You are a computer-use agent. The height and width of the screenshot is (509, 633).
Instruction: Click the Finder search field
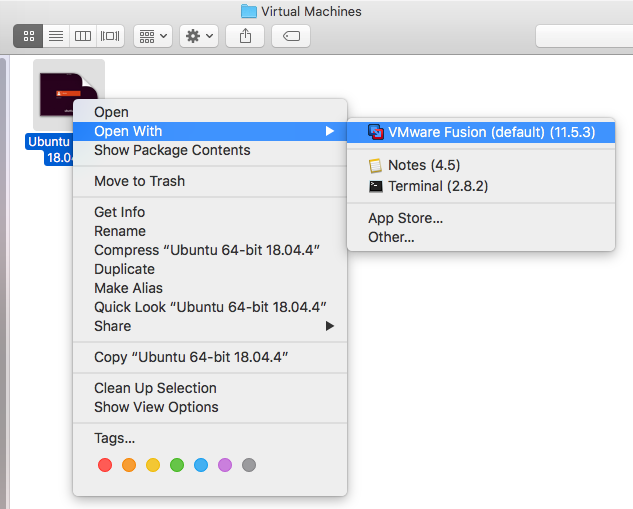pos(584,36)
